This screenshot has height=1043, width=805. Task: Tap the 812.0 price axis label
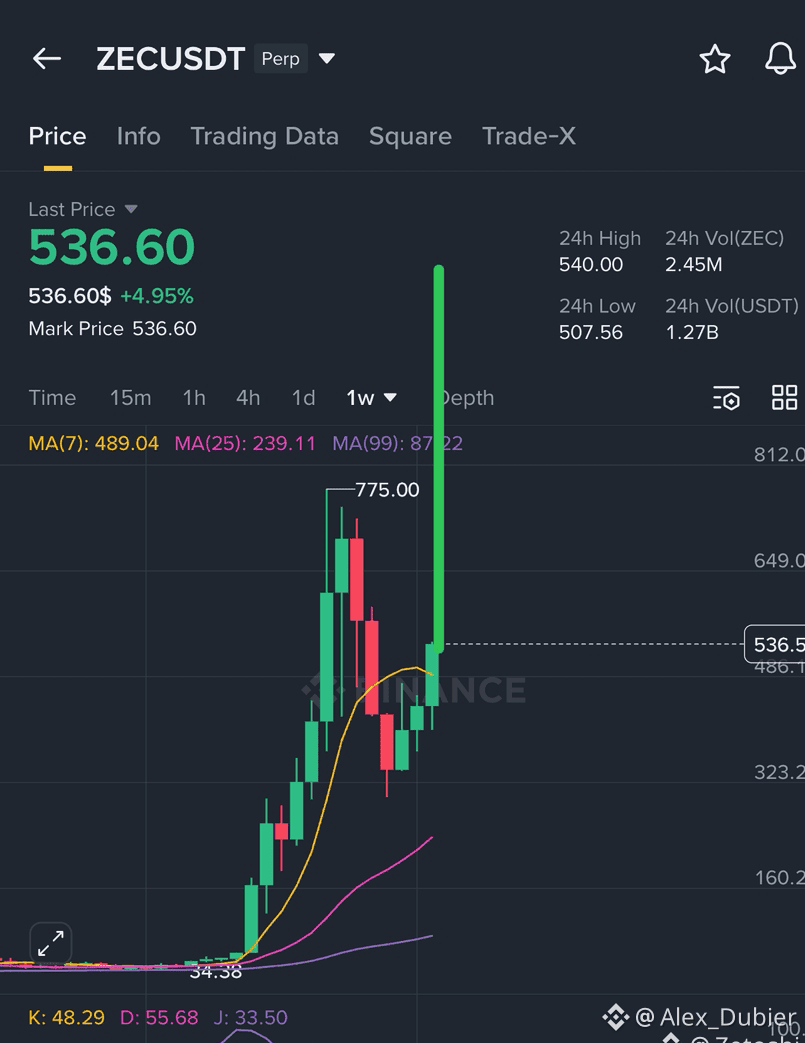779,455
